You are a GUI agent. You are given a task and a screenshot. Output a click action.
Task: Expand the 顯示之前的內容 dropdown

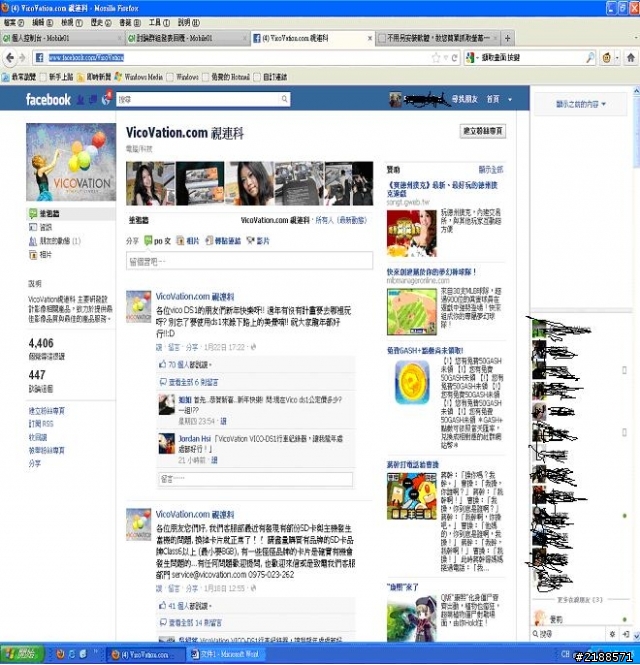point(581,104)
